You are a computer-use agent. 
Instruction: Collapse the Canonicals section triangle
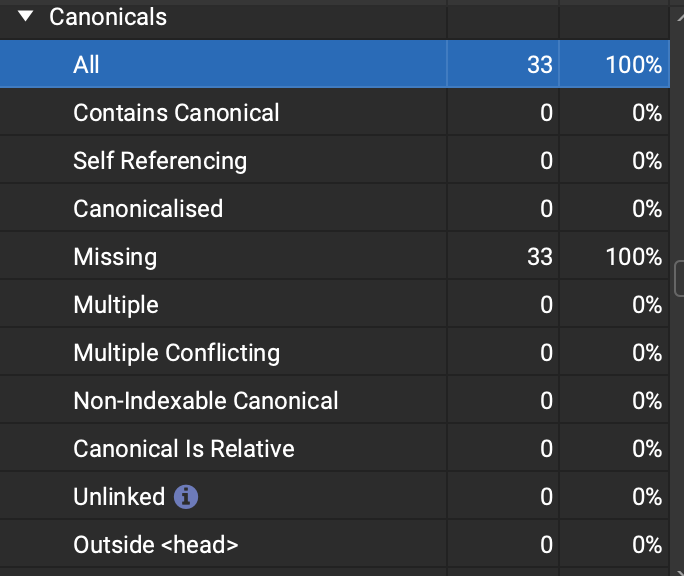pyautogui.click(x=26, y=17)
